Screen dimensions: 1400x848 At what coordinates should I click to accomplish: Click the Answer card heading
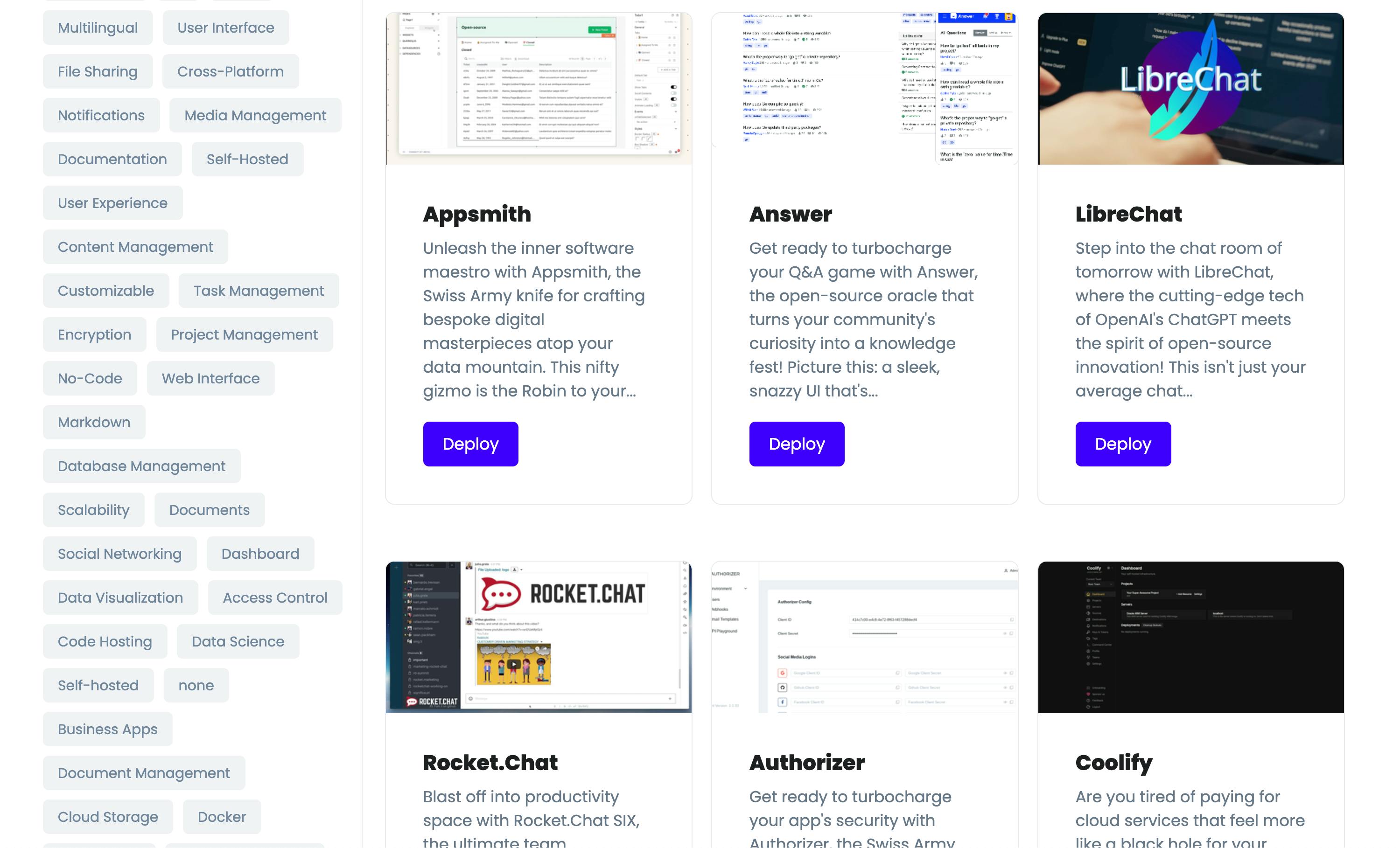pyautogui.click(x=791, y=214)
